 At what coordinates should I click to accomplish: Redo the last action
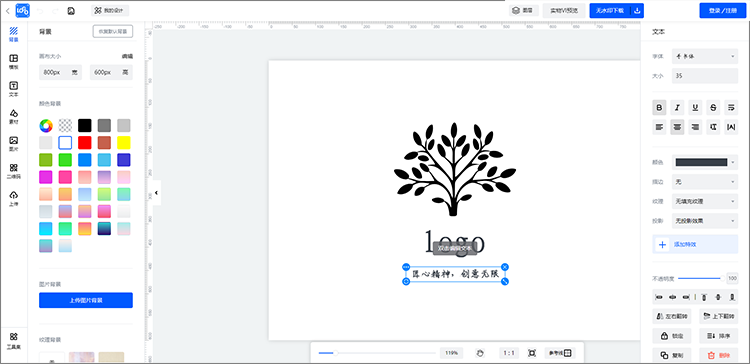click(55, 11)
